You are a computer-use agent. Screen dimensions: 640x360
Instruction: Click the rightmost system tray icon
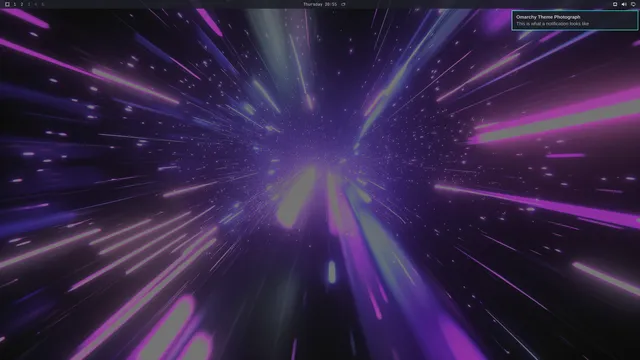pyautogui.click(x=633, y=4)
